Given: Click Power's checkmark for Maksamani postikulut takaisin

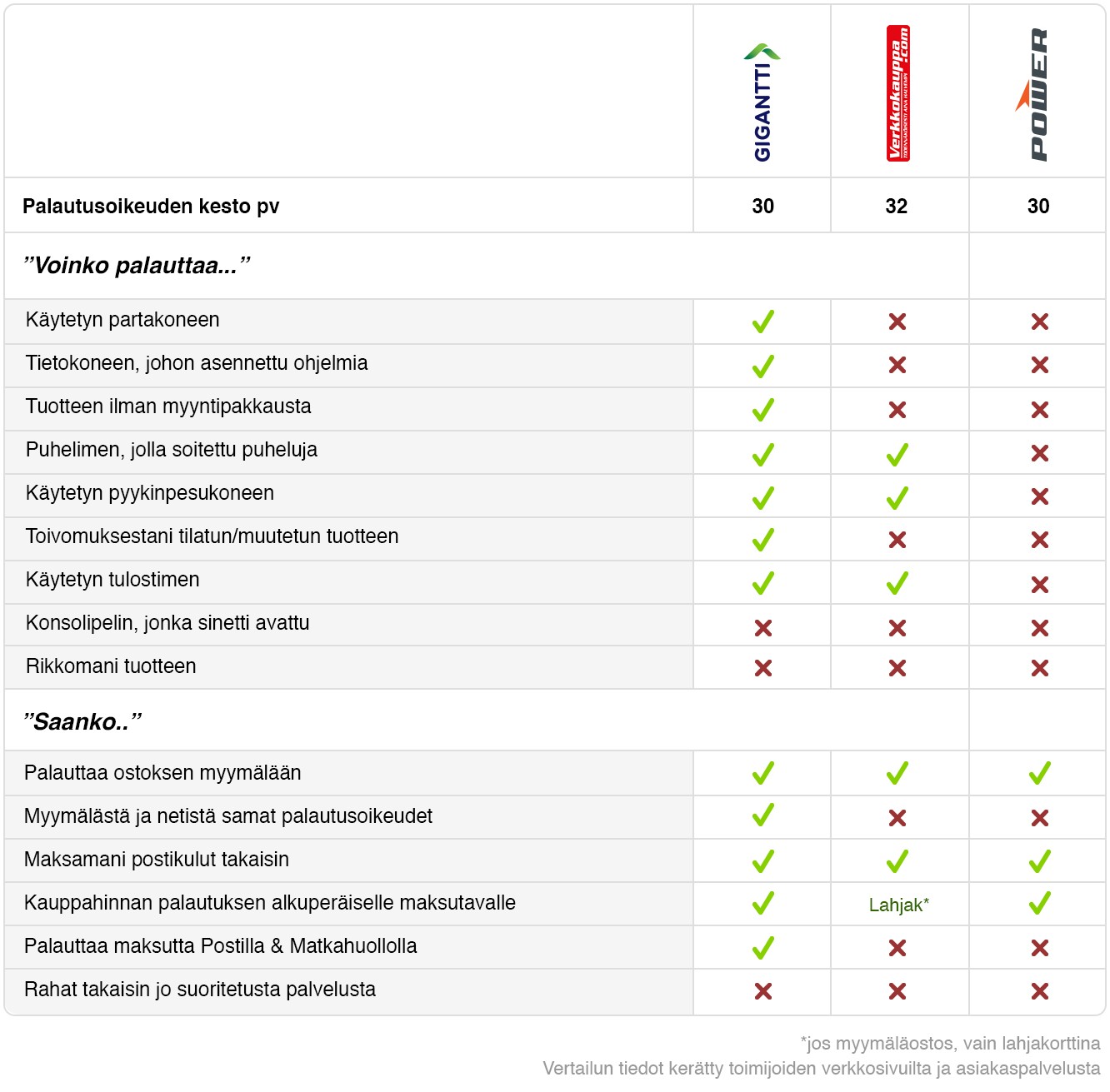Looking at the screenshot, I should pos(1039,861).
